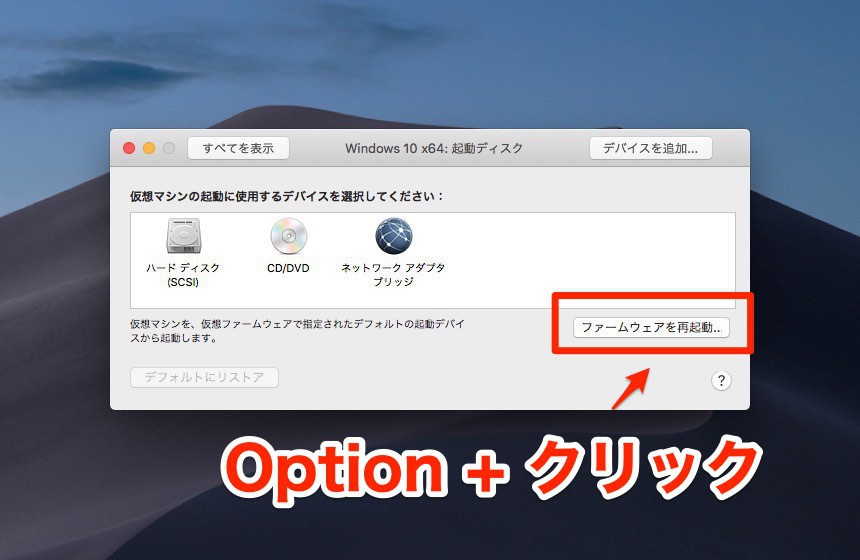Close the window with the red button
The width and height of the screenshot is (860, 560).
tap(129, 148)
